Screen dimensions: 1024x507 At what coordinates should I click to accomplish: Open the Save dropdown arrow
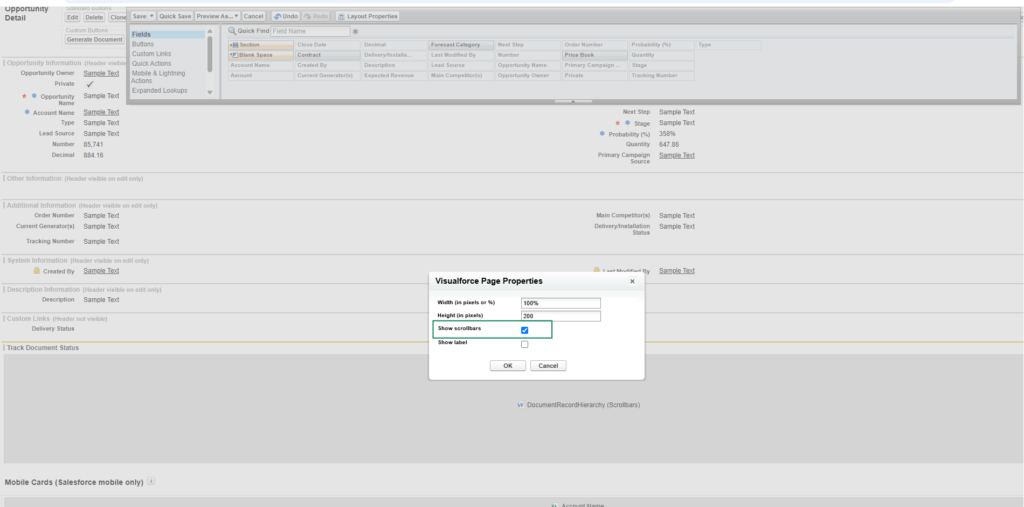tap(152, 16)
